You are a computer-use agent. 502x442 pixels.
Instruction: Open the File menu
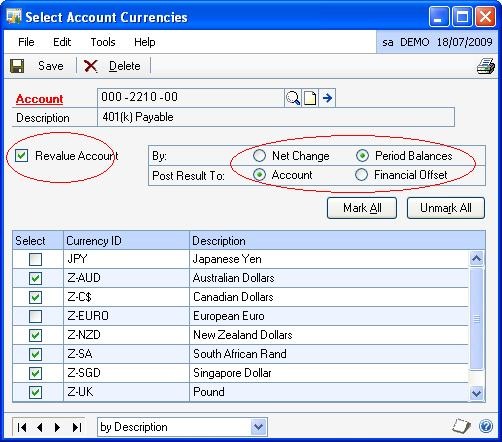26,42
